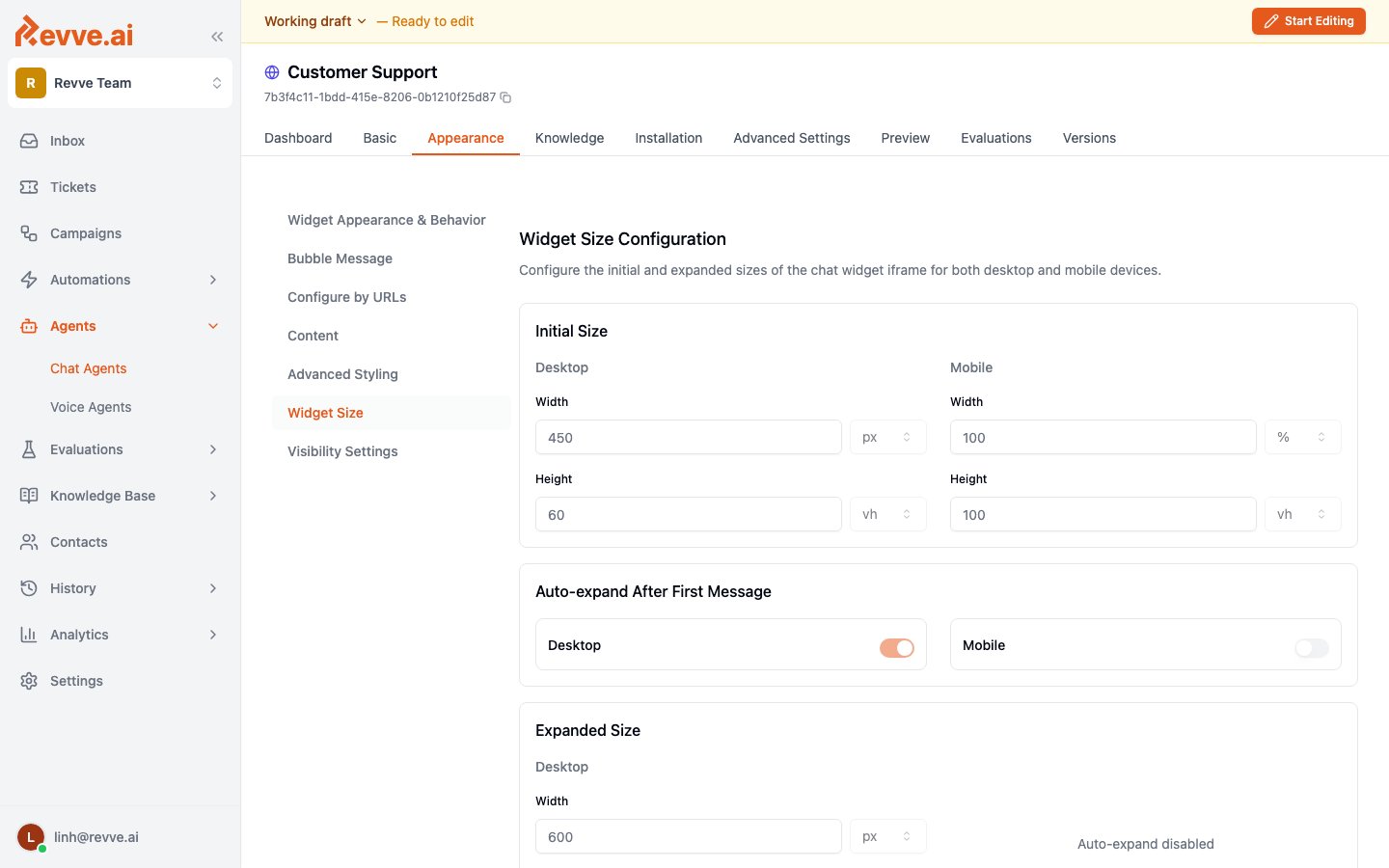Screen dimensions: 1389x868
Task: Switch to the Basic tab
Action: 380,138
